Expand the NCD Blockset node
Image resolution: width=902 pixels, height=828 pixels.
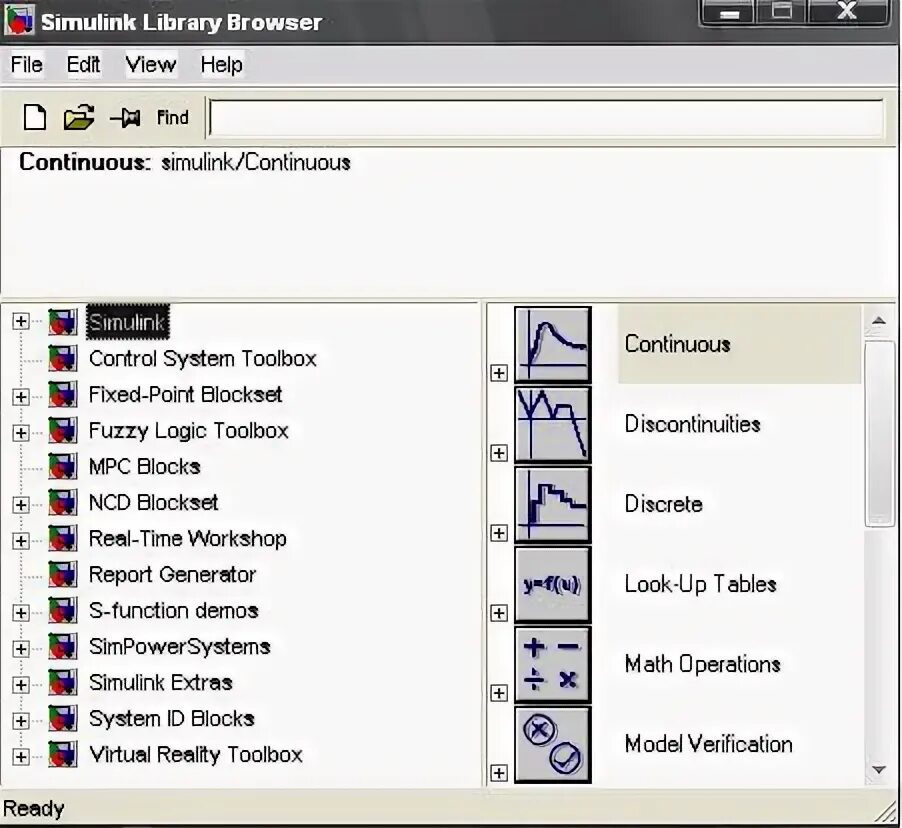point(21,505)
